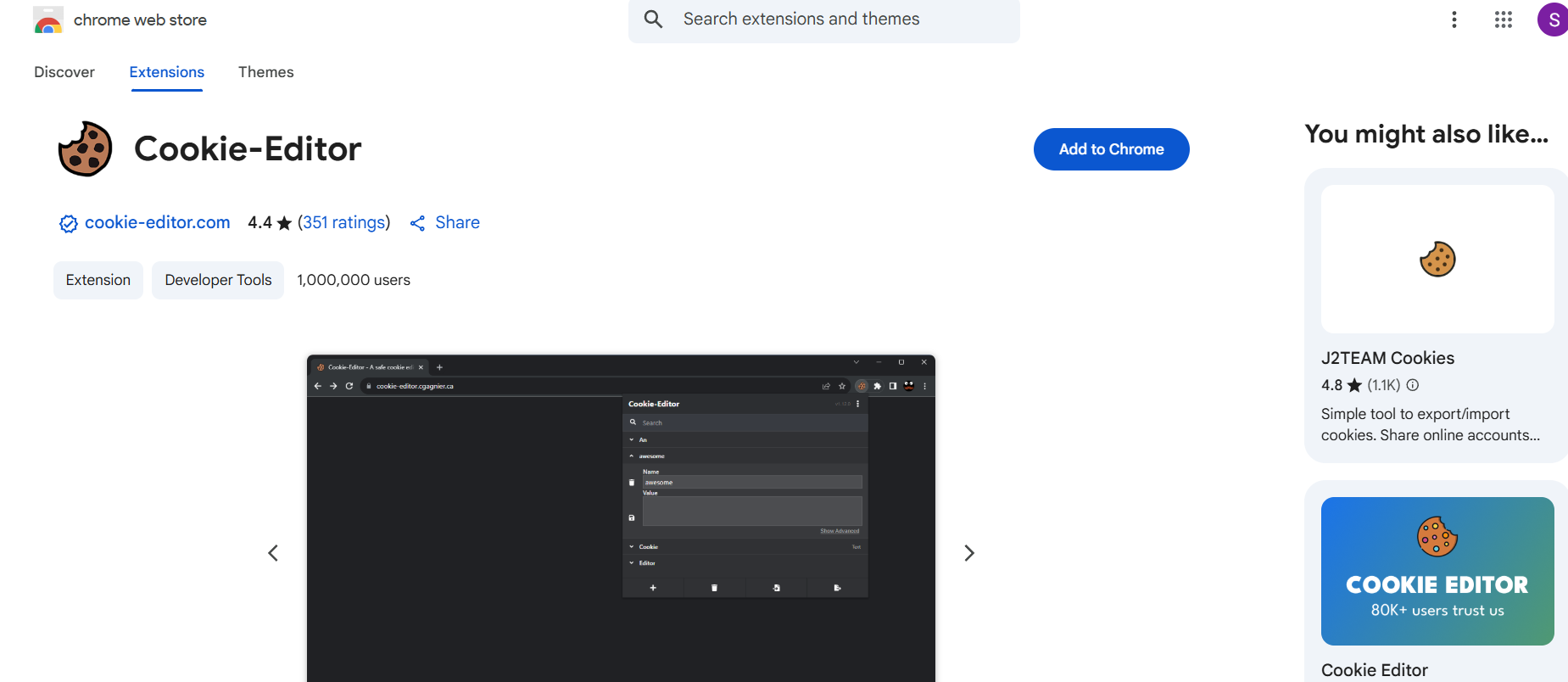Click the verified publisher badge icon

tap(69, 223)
